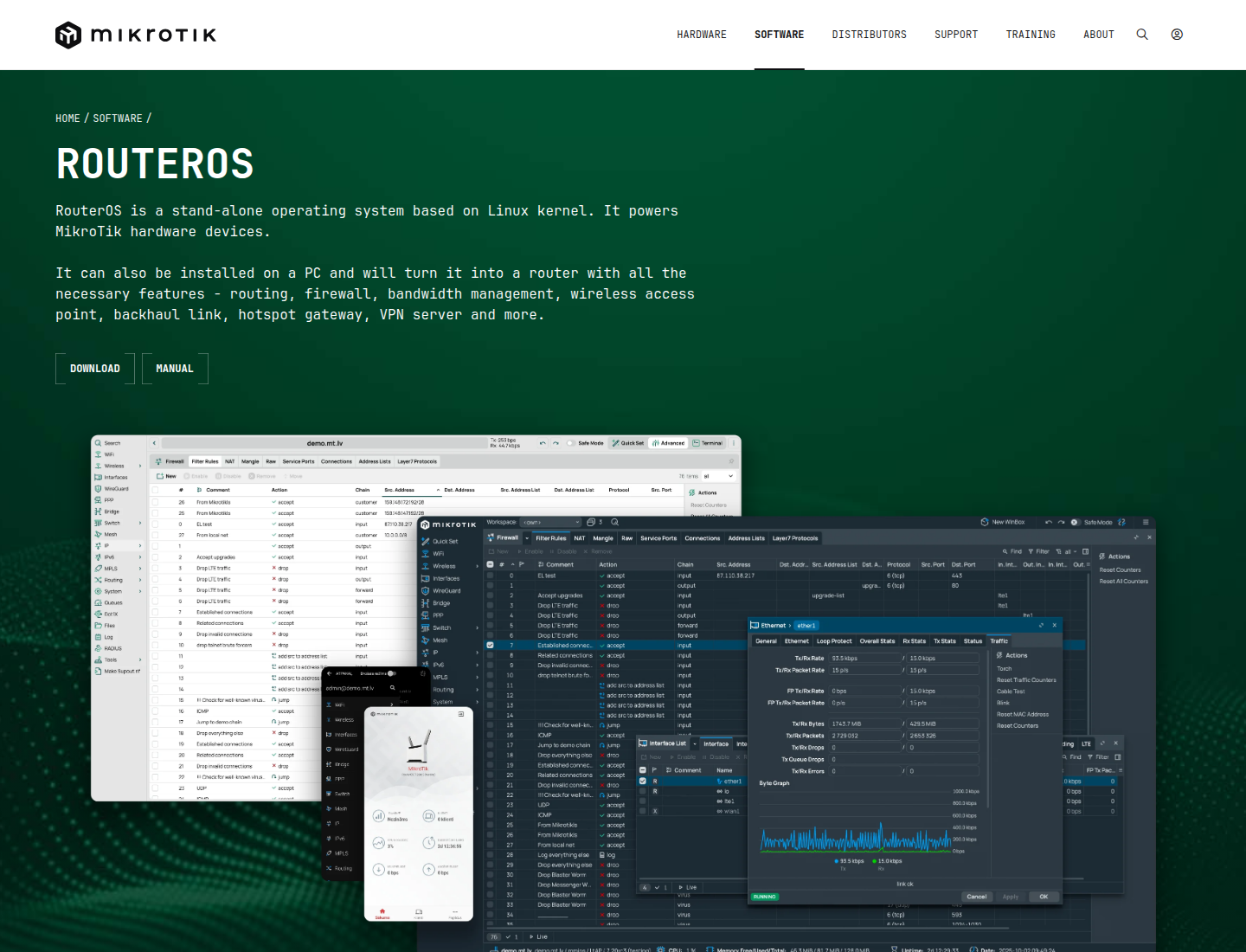Open the user account icon in the header
Screen dimensions: 1246x952
1177,35
